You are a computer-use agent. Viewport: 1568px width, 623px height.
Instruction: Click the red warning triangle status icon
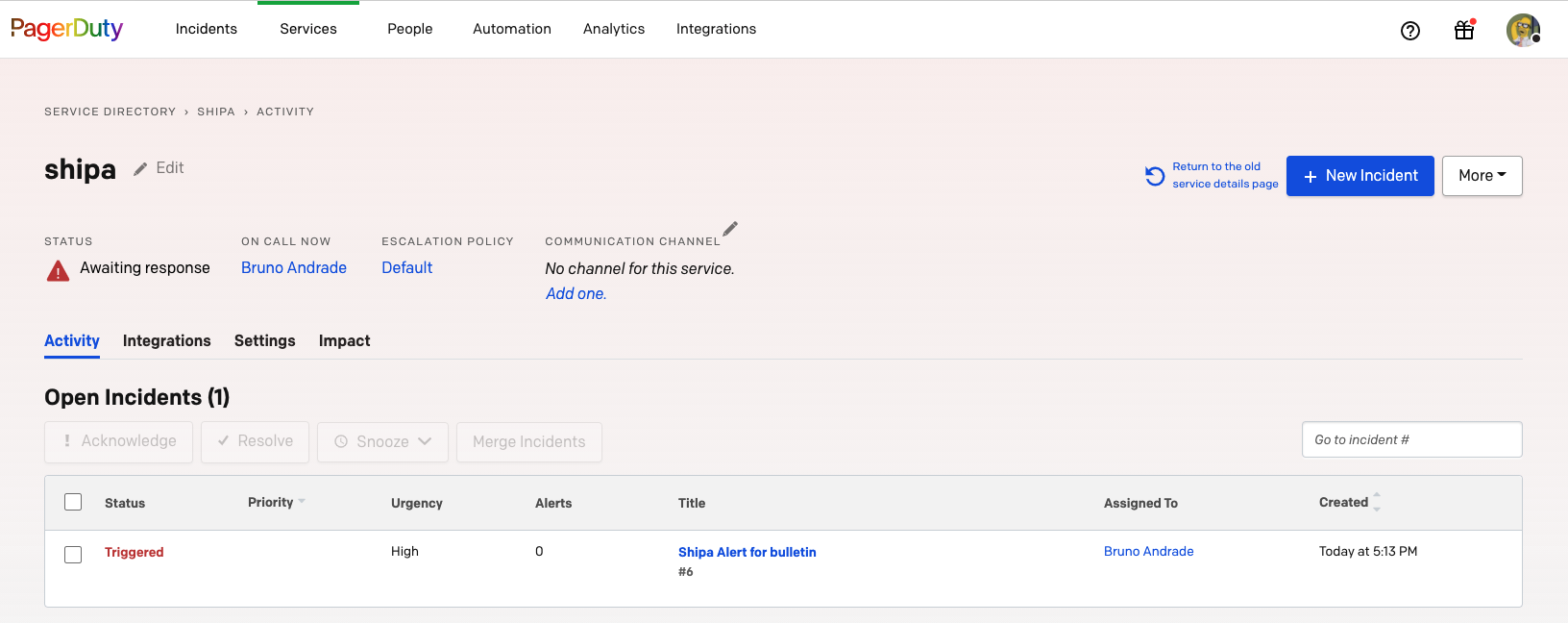[x=58, y=270]
